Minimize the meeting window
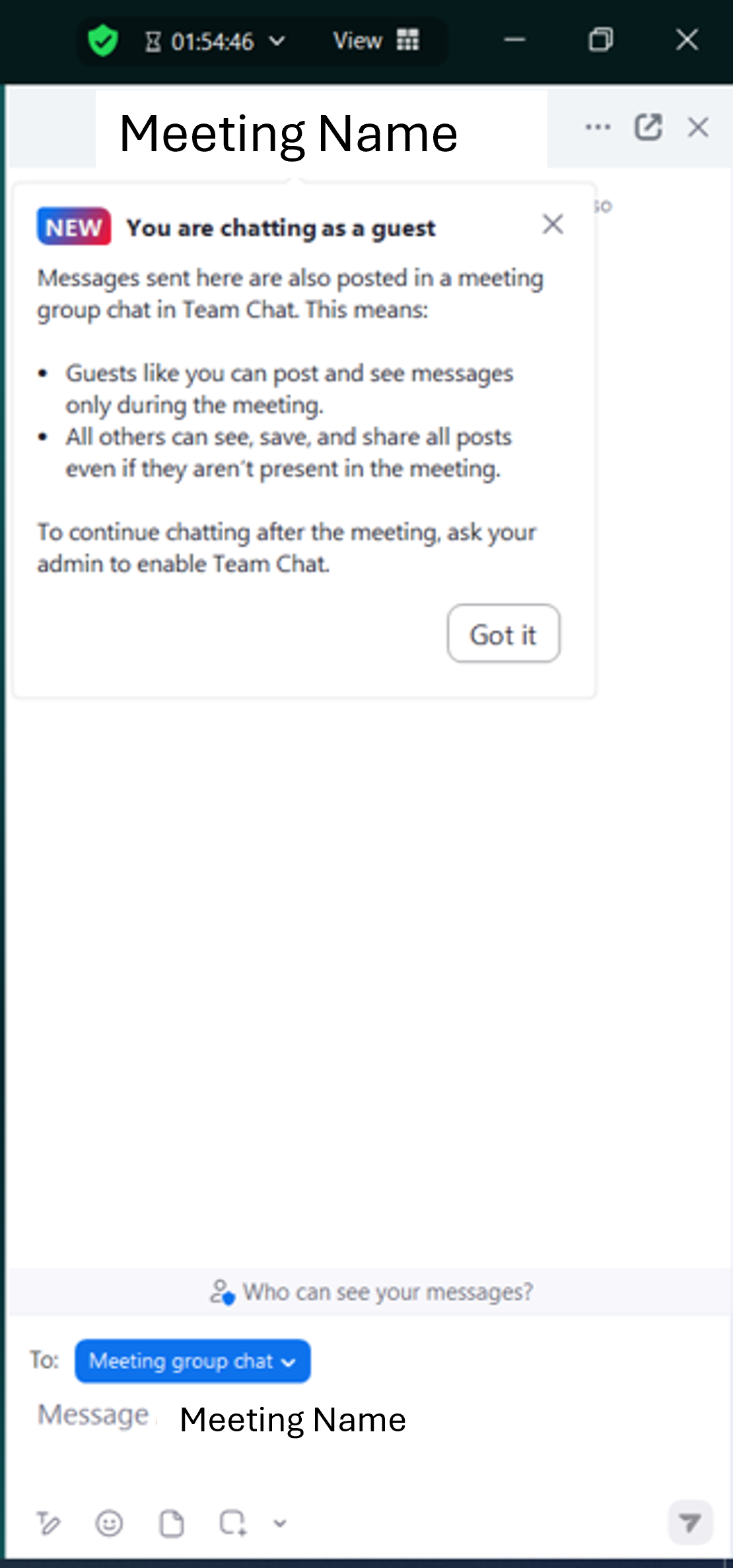733x1568 pixels. (514, 40)
